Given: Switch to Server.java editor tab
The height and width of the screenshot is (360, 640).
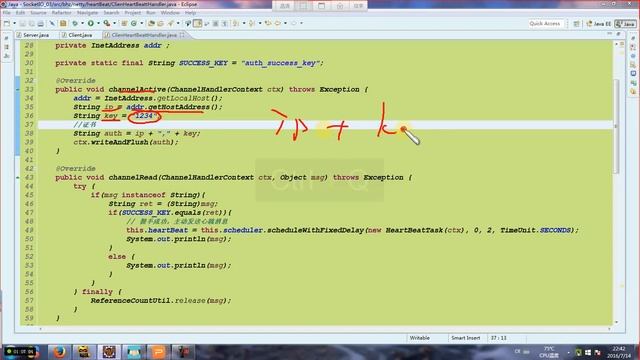Looking at the screenshot, I should (33, 35).
